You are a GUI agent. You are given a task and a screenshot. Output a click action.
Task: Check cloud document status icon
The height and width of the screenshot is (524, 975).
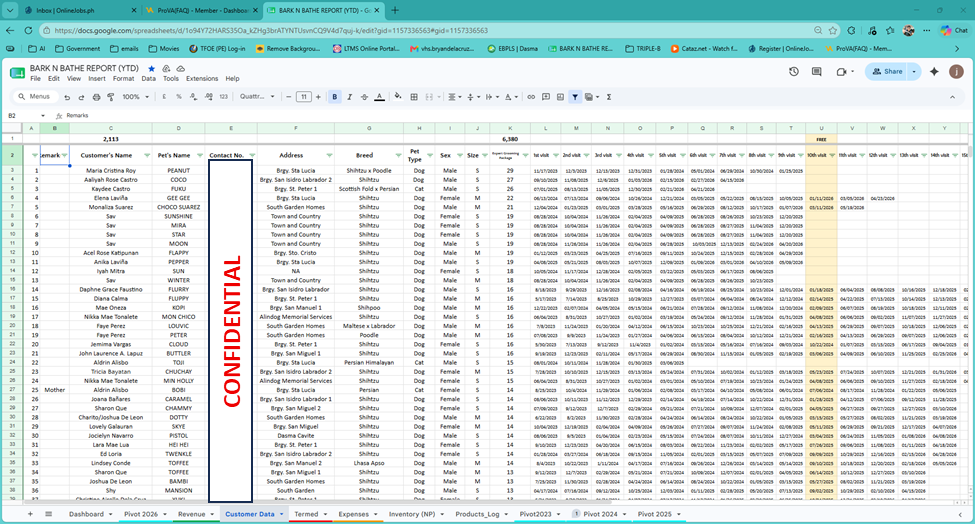point(180,68)
